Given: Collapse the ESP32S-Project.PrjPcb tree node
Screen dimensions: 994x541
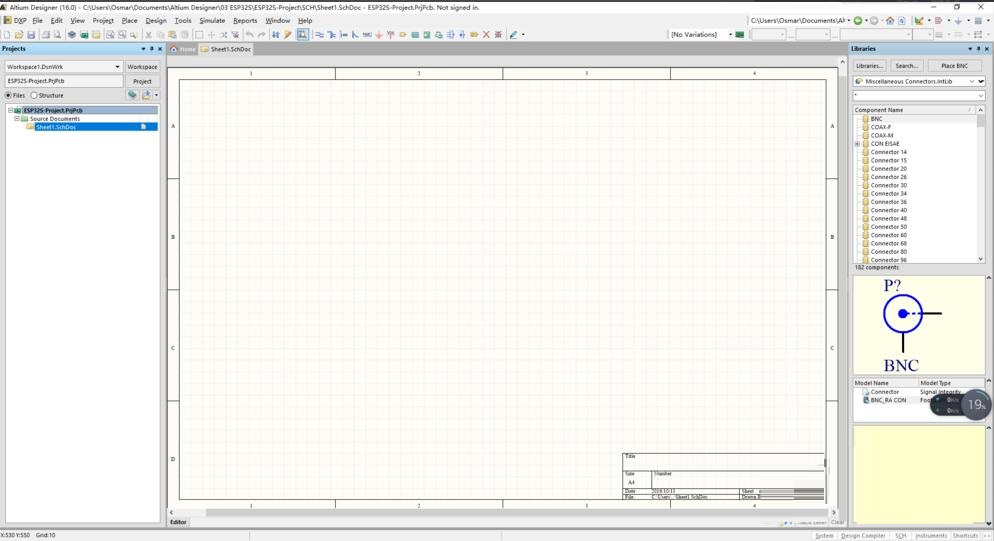Looking at the screenshot, I should [x=10, y=110].
